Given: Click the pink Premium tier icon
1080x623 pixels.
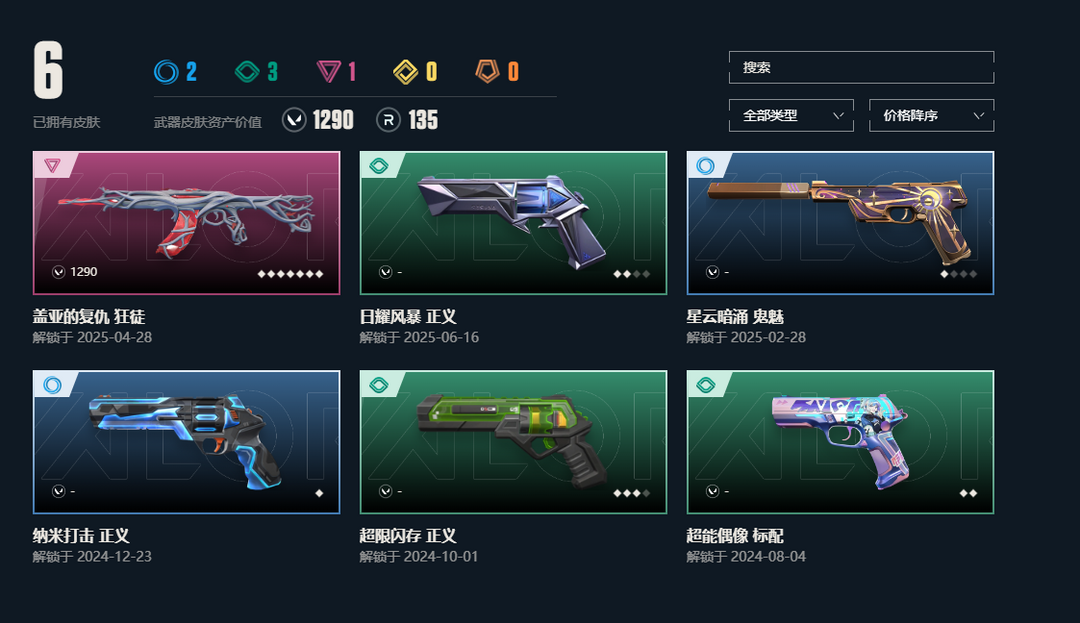Looking at the screenshot, I should tap(329, 72).
